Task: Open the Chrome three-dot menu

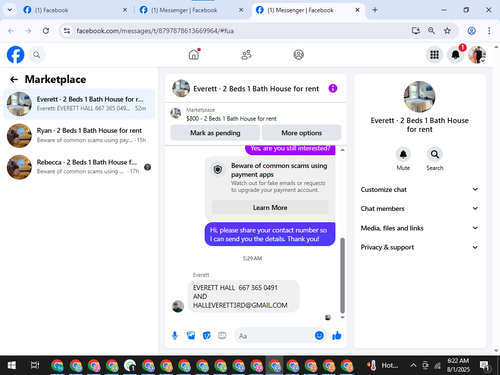Action: [x=489, y=31]
